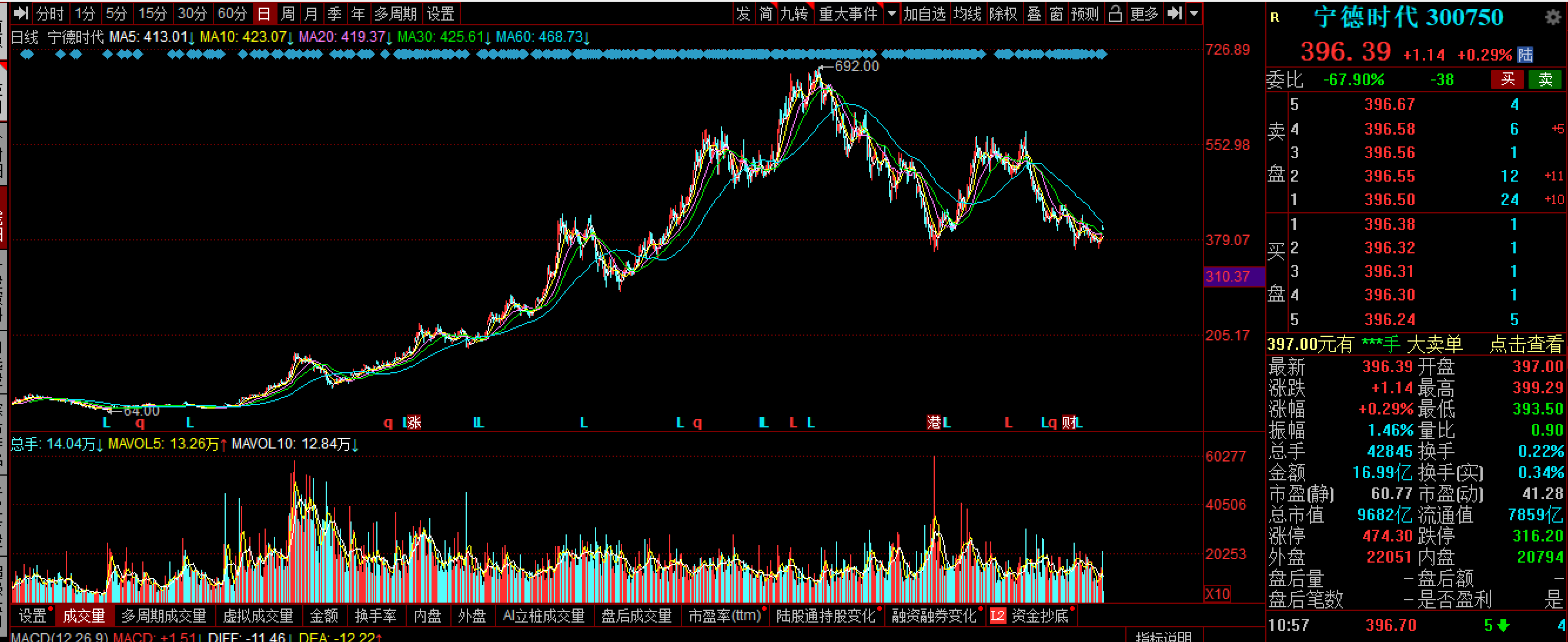Screen dimensions: 1568x642
Task: Select the 陆股通持股变化 tab
Action: (x=825, y=616)
